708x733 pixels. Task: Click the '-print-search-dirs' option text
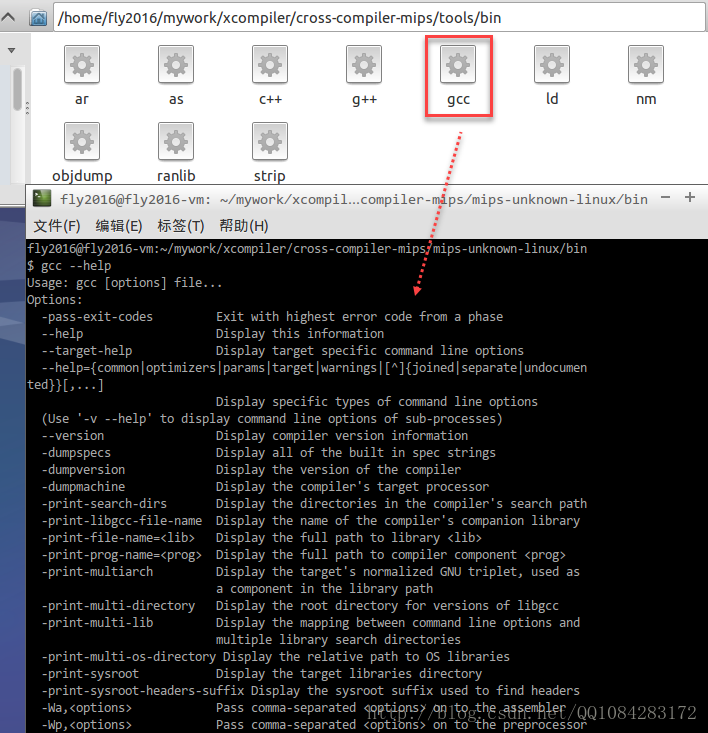104,503
